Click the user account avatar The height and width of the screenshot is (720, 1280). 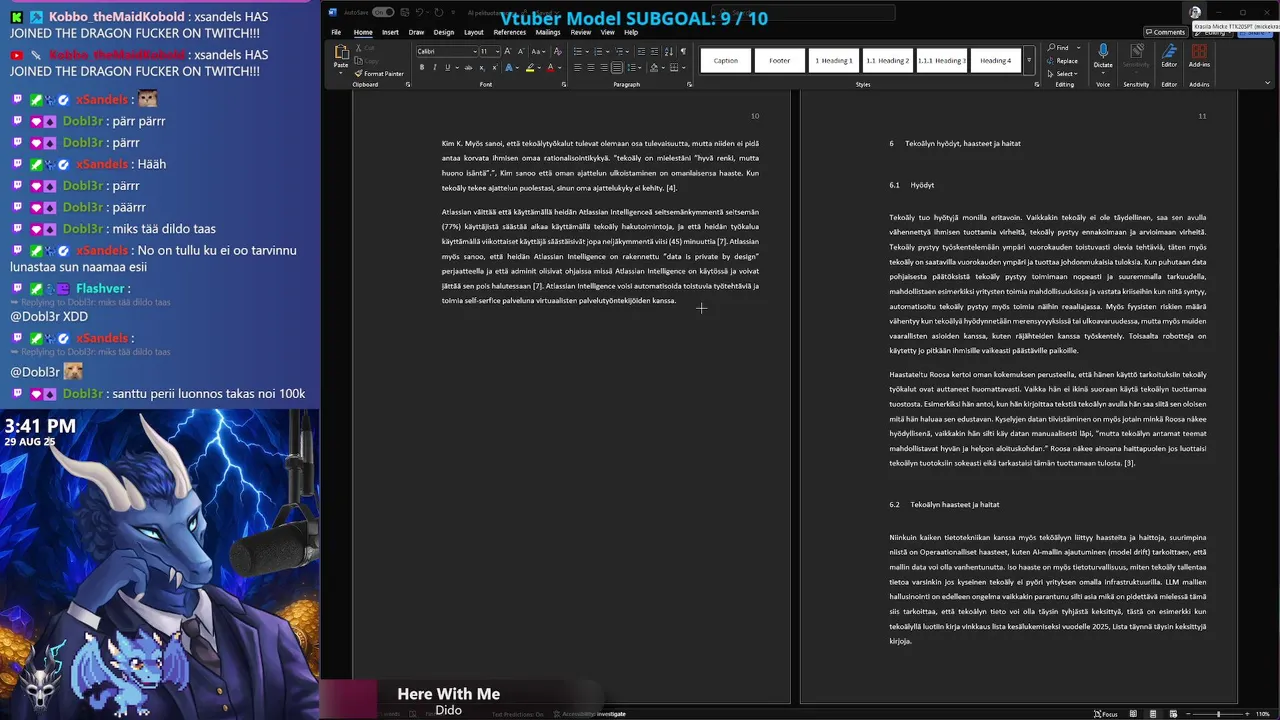[1195, 12]
